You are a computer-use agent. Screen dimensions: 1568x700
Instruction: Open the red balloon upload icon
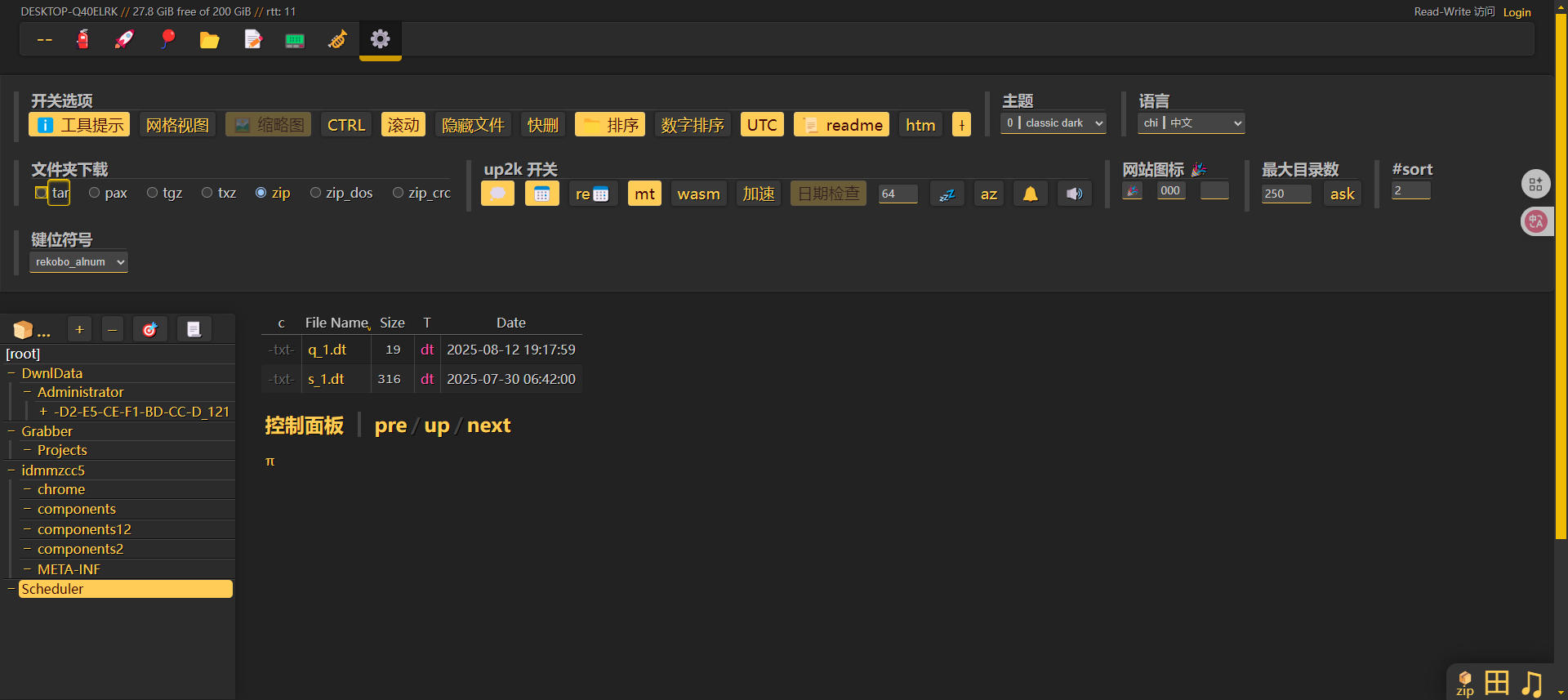(167, 39)
